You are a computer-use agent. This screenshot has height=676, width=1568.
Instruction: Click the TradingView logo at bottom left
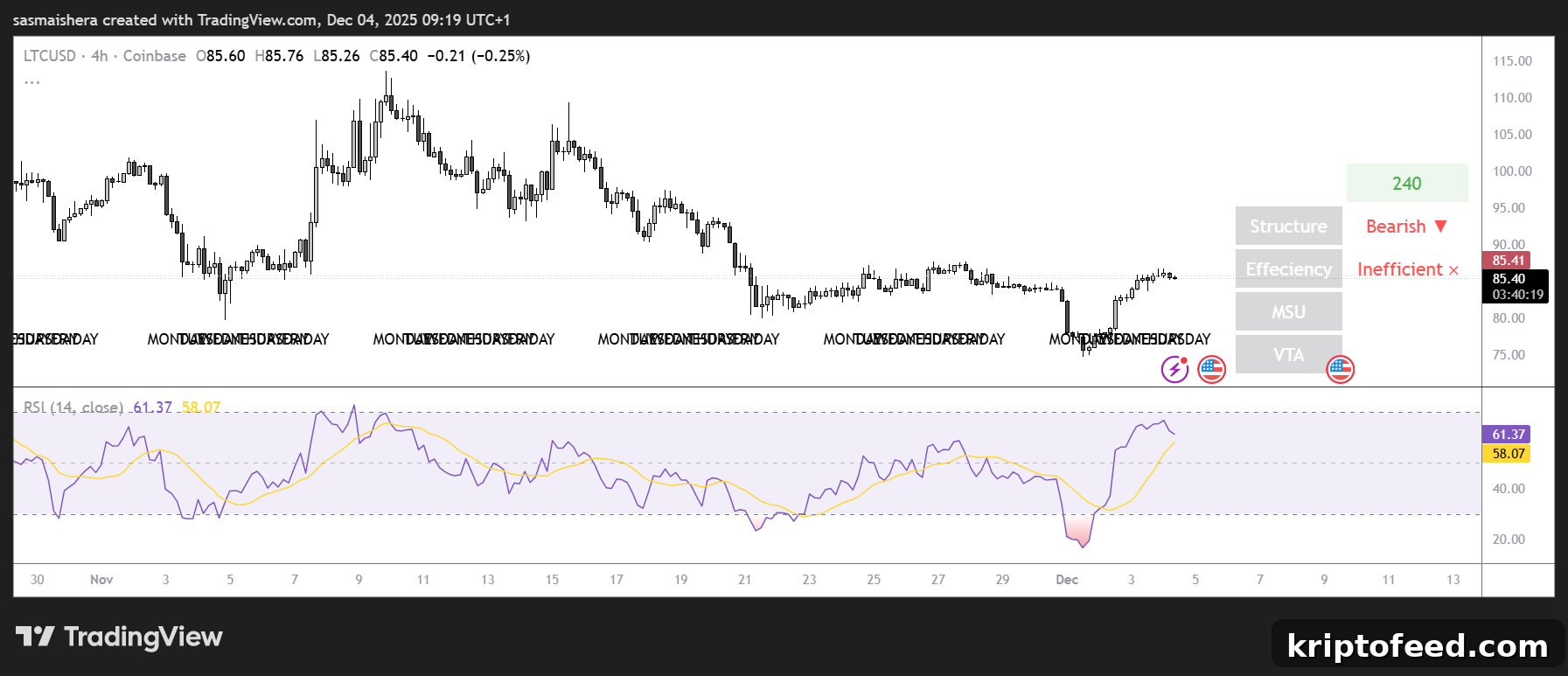tap(119, 637)
